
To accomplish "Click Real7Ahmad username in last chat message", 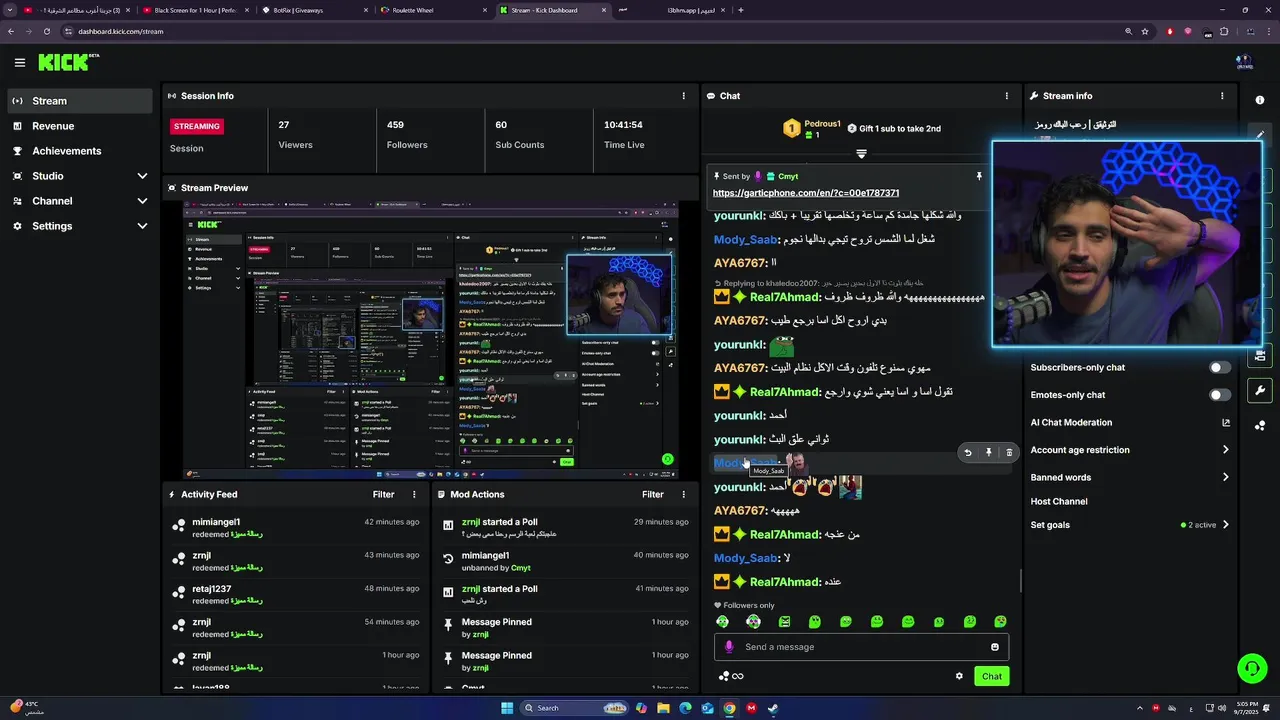I will click(x=785, y=582).
